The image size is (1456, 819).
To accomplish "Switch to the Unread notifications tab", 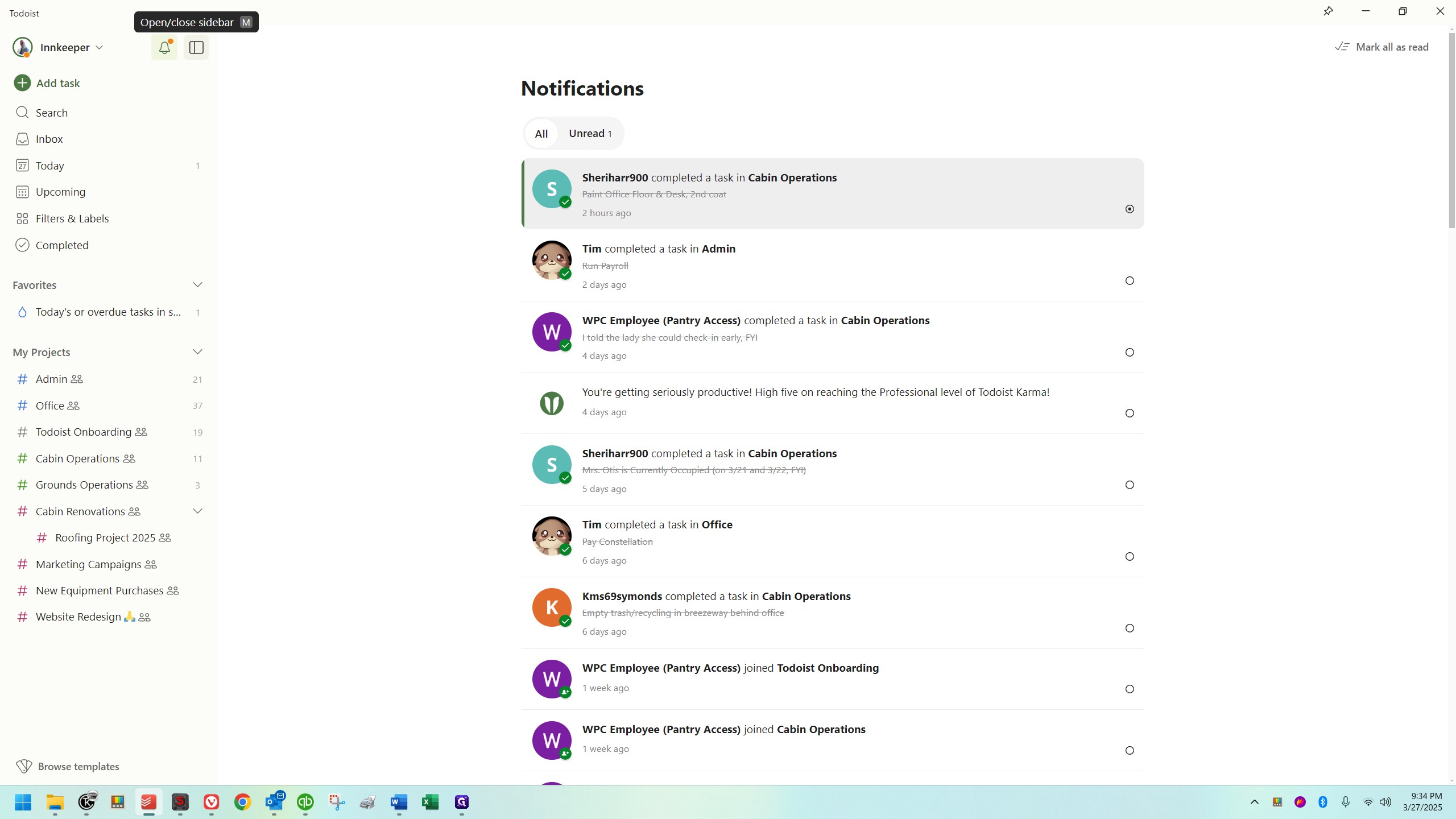I will point(590,134).
